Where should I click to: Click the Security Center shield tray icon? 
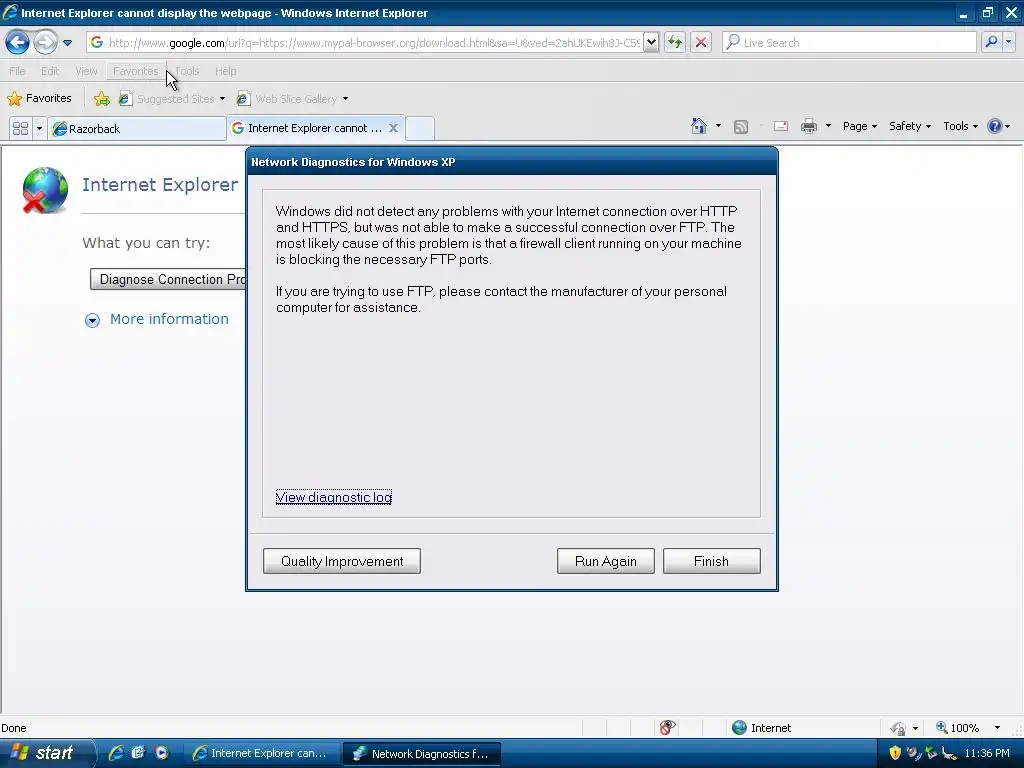[x=895, y=753]
